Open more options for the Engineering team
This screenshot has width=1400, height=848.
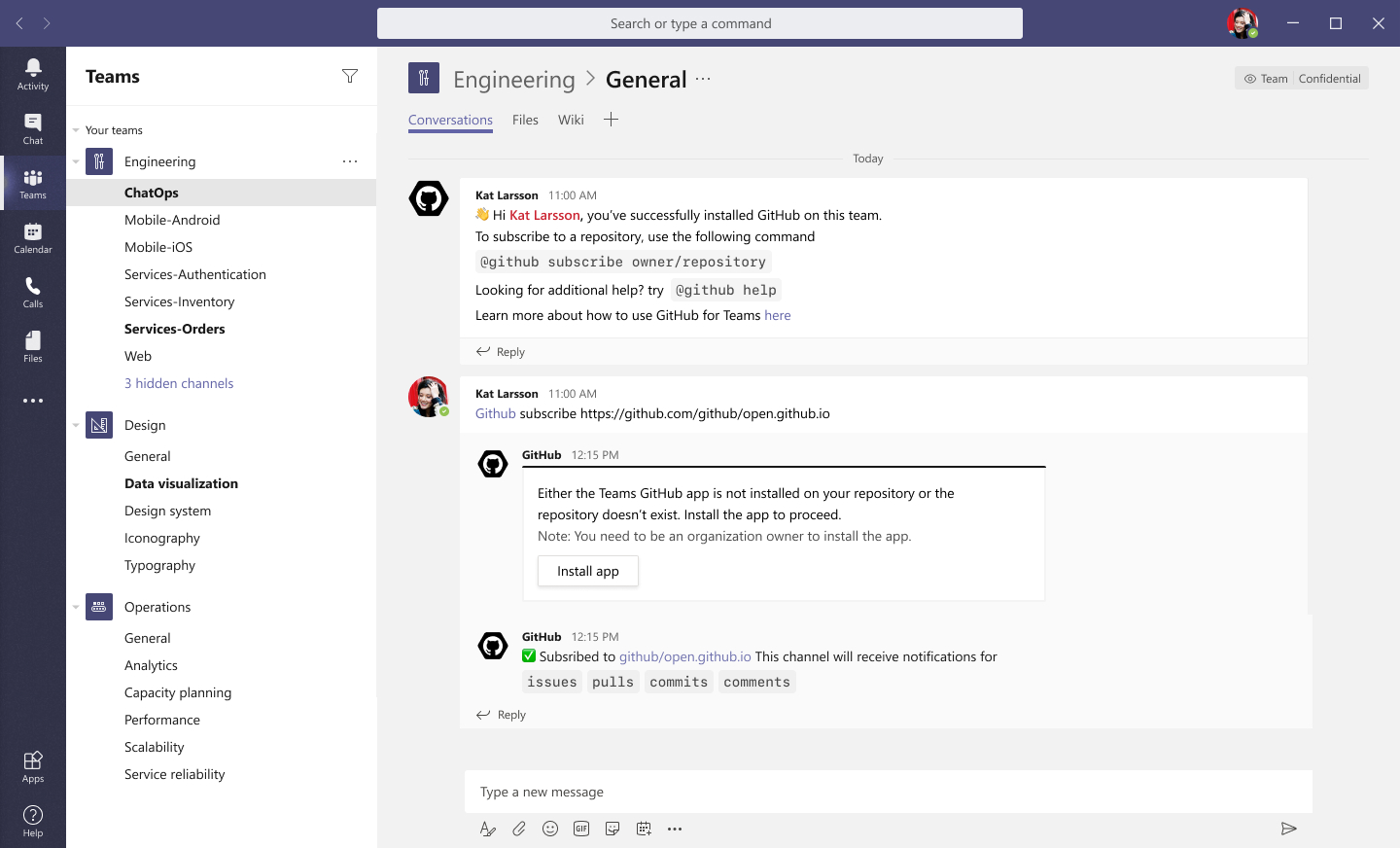[350, 161]
